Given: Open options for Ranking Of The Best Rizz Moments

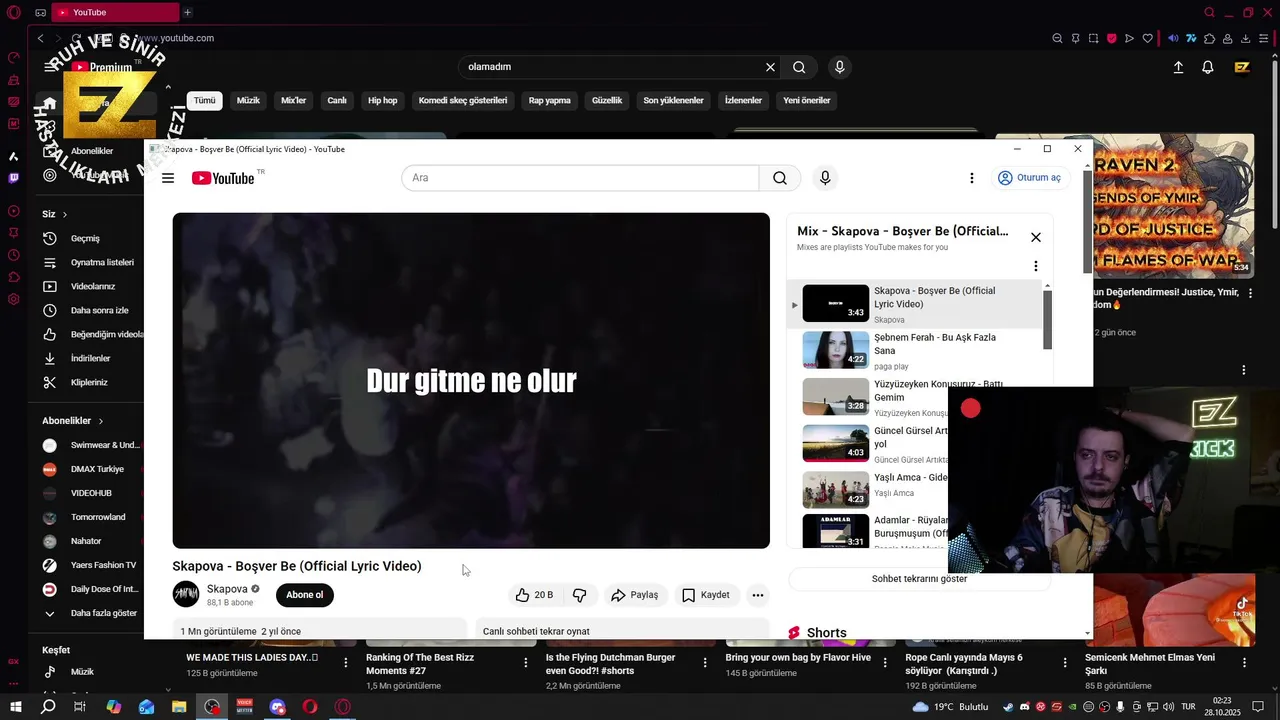Looking at the screenshot, I should 526,663.
